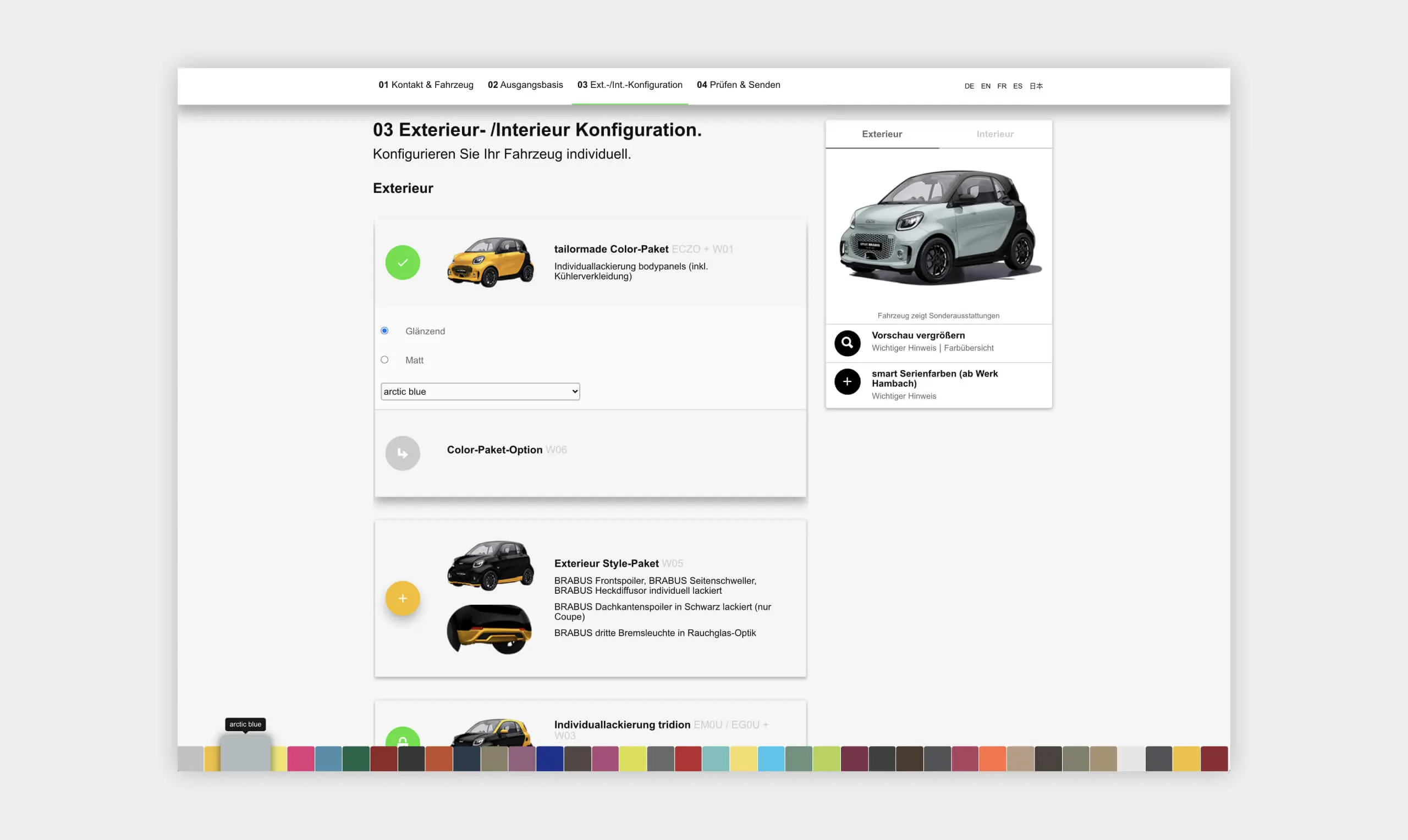Pick the hot pink color swatch
Image resolution: width=1408 pixels, height=840 pixels.
pyautogui.click(x=301, y=759)
